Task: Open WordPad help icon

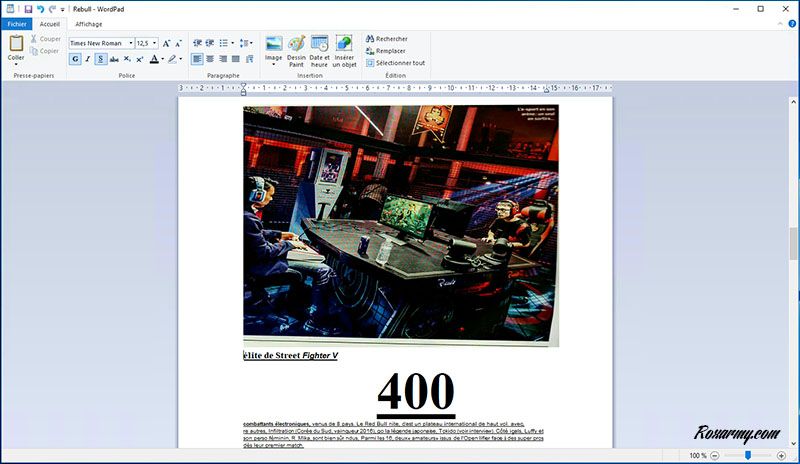Action: coord(792,23)
